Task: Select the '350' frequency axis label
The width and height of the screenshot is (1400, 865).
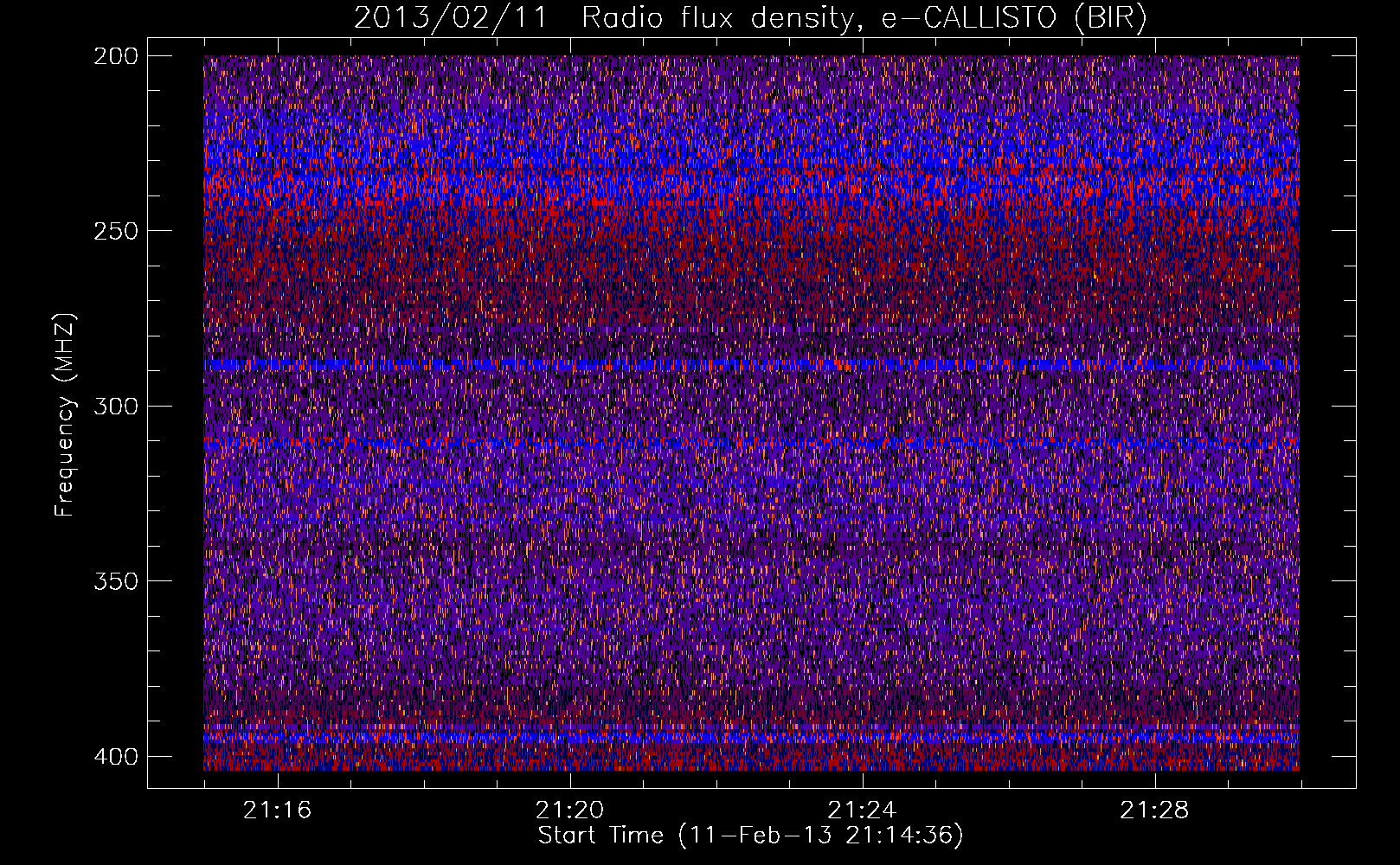Action: [x=115, y=580]
